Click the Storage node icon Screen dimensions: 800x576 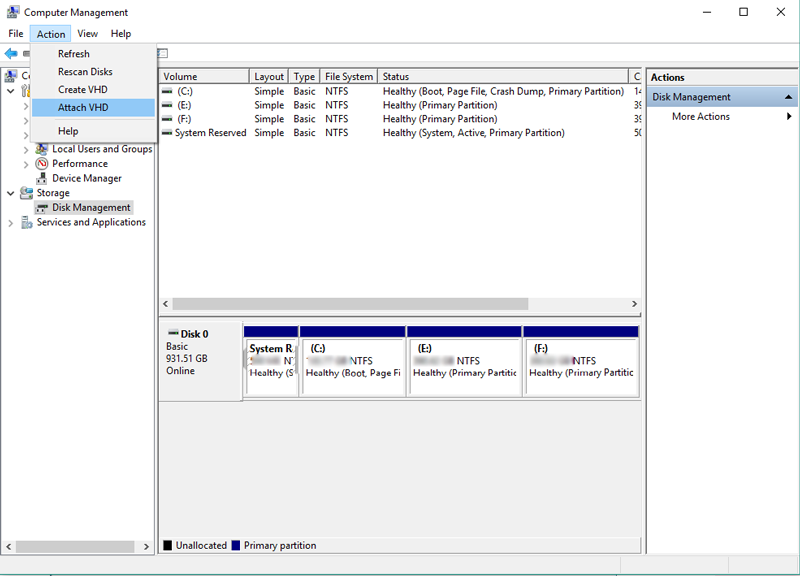point(27,193)
